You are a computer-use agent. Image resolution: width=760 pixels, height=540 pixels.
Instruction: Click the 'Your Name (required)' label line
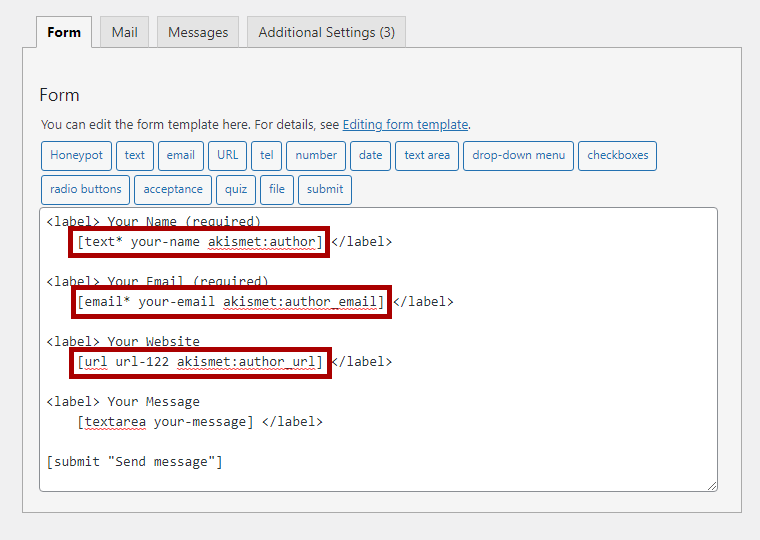[154, 221]
